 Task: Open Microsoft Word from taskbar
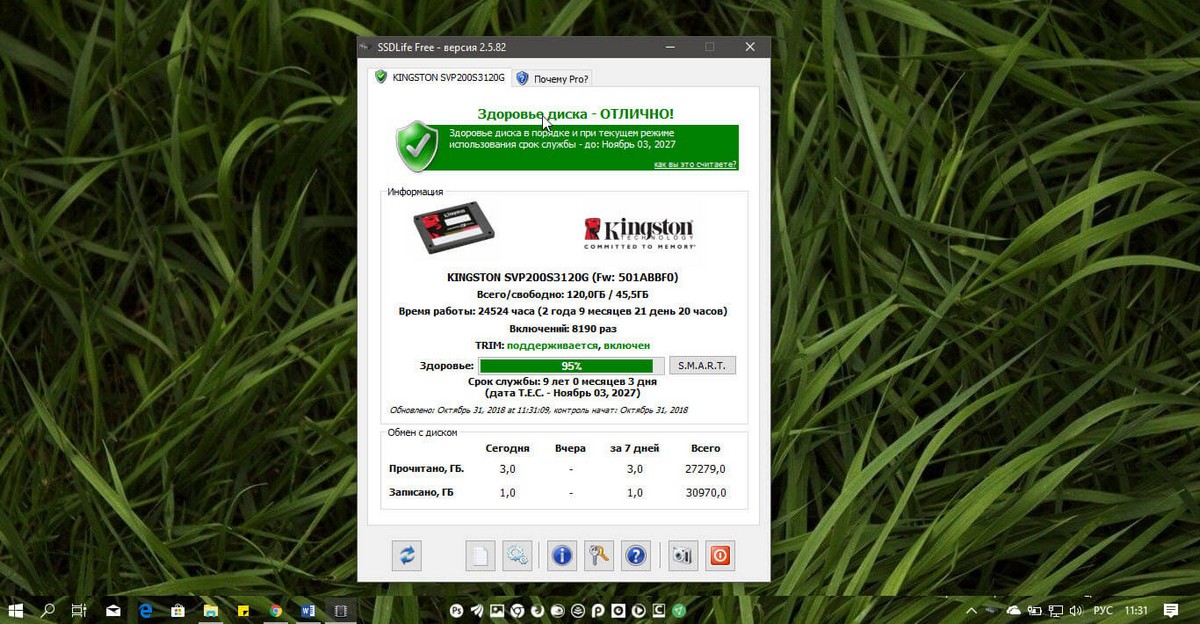pyautogui.click(x=308, y=609)
